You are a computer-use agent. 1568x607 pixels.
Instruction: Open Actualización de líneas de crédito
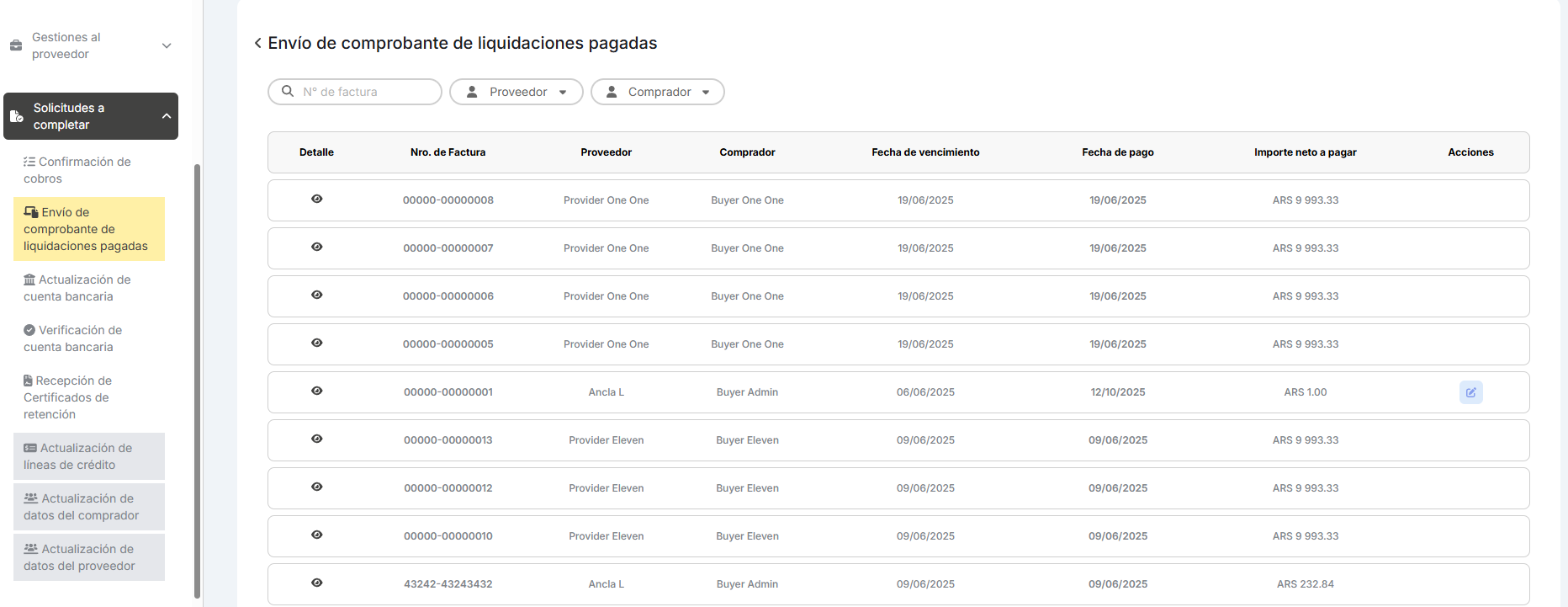coord(78,456)
